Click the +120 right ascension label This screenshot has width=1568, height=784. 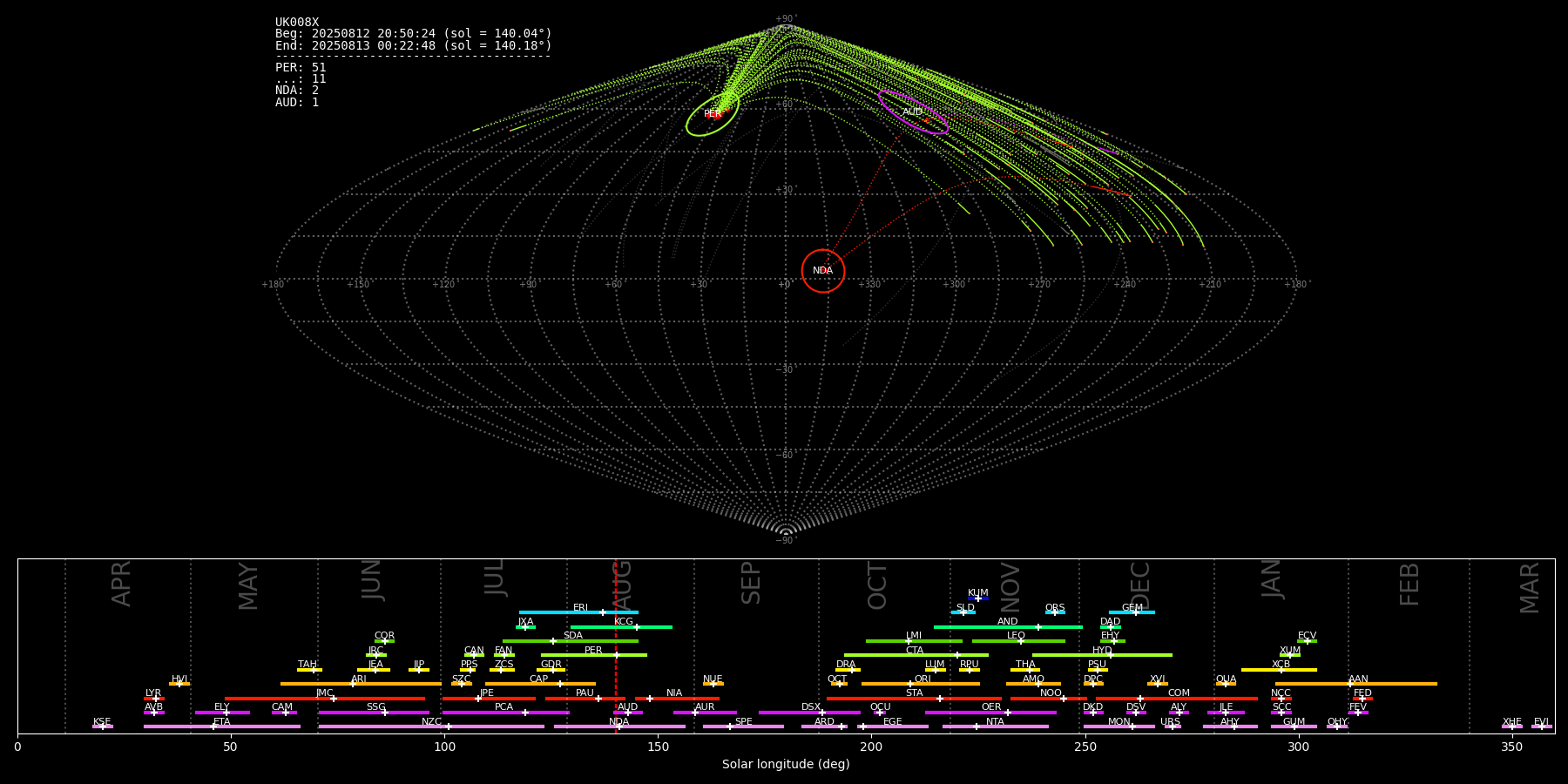[443, 285]
